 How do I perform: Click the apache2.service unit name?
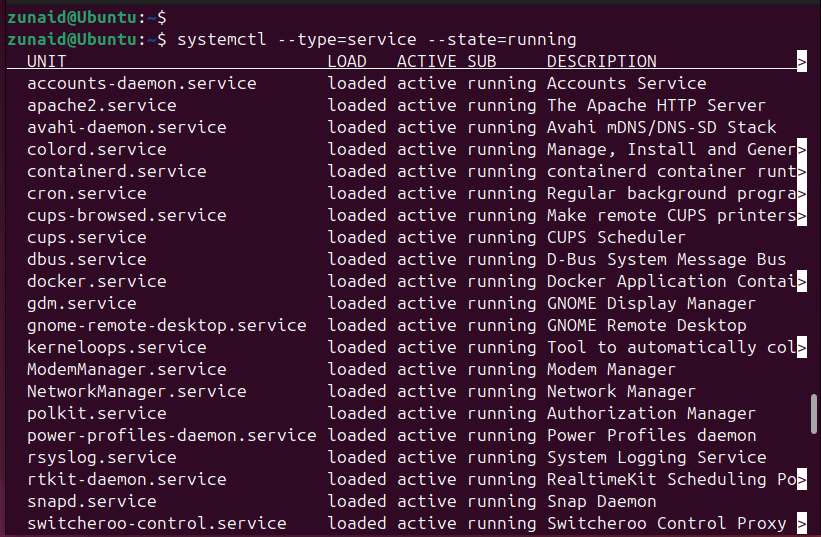[x=101, y=106]
